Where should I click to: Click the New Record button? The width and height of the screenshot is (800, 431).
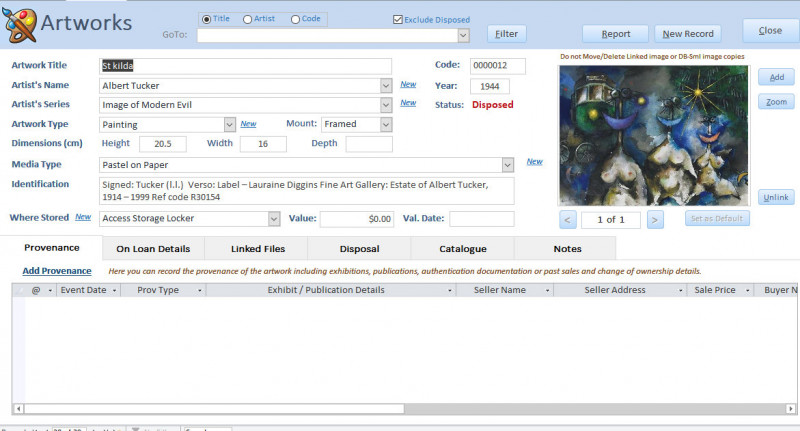[x=688, y=34]
